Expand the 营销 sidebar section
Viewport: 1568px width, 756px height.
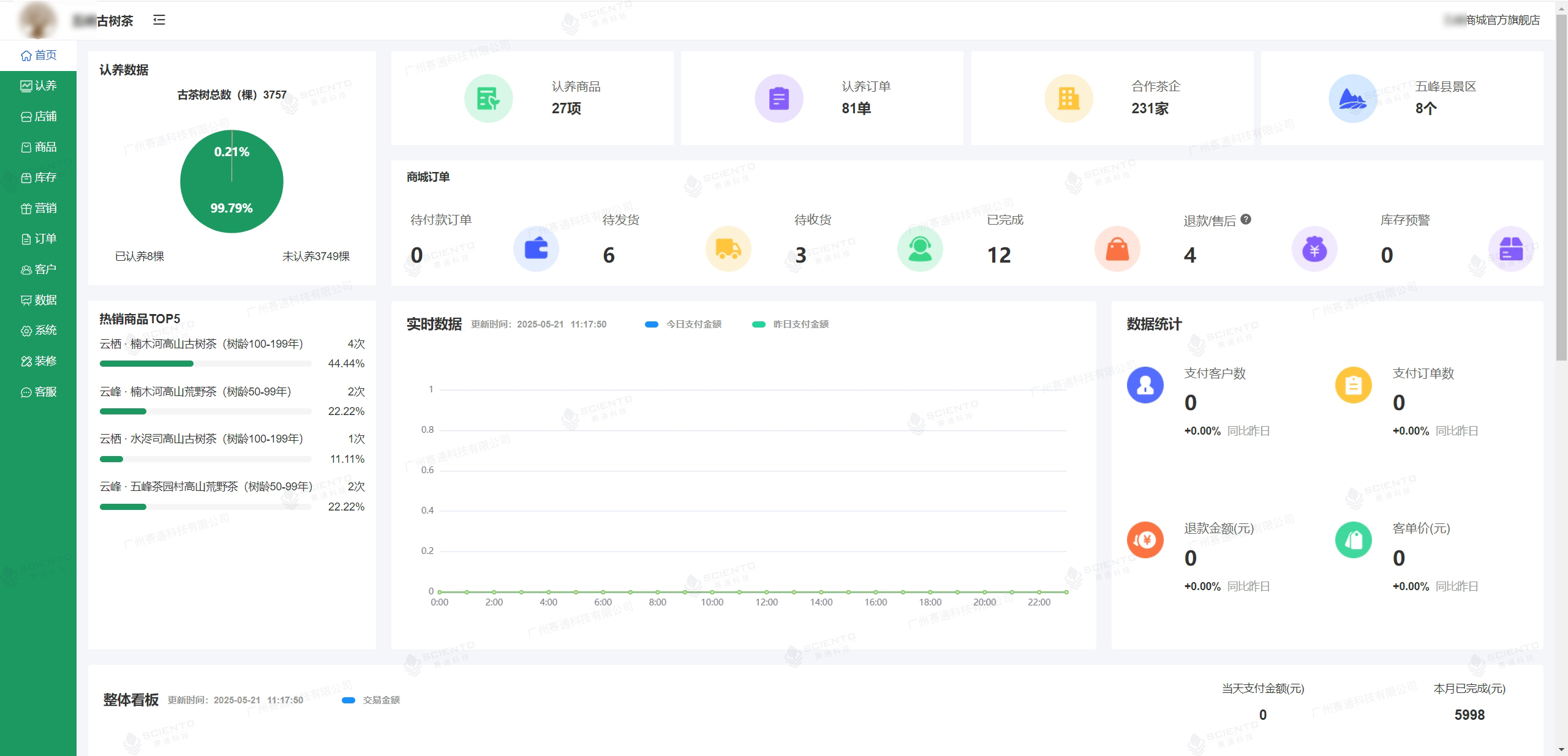tap(39, 208)
